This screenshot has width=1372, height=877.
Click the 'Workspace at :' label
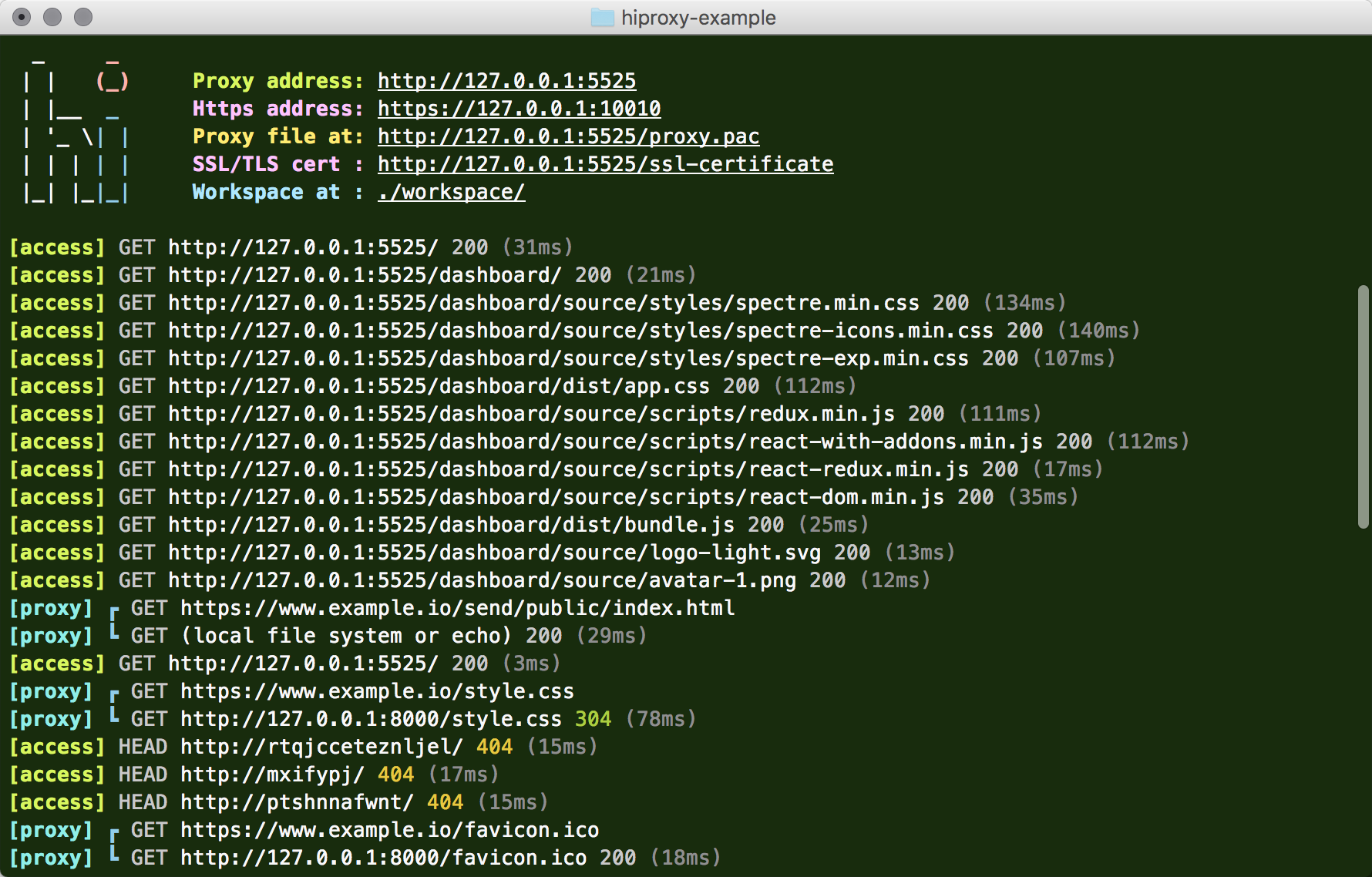278,192
